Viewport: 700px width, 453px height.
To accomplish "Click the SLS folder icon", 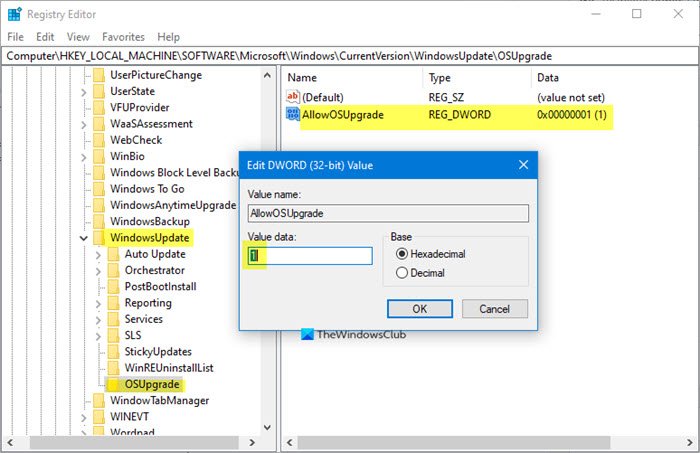I will pyautogui.click(x=113, y=335).
